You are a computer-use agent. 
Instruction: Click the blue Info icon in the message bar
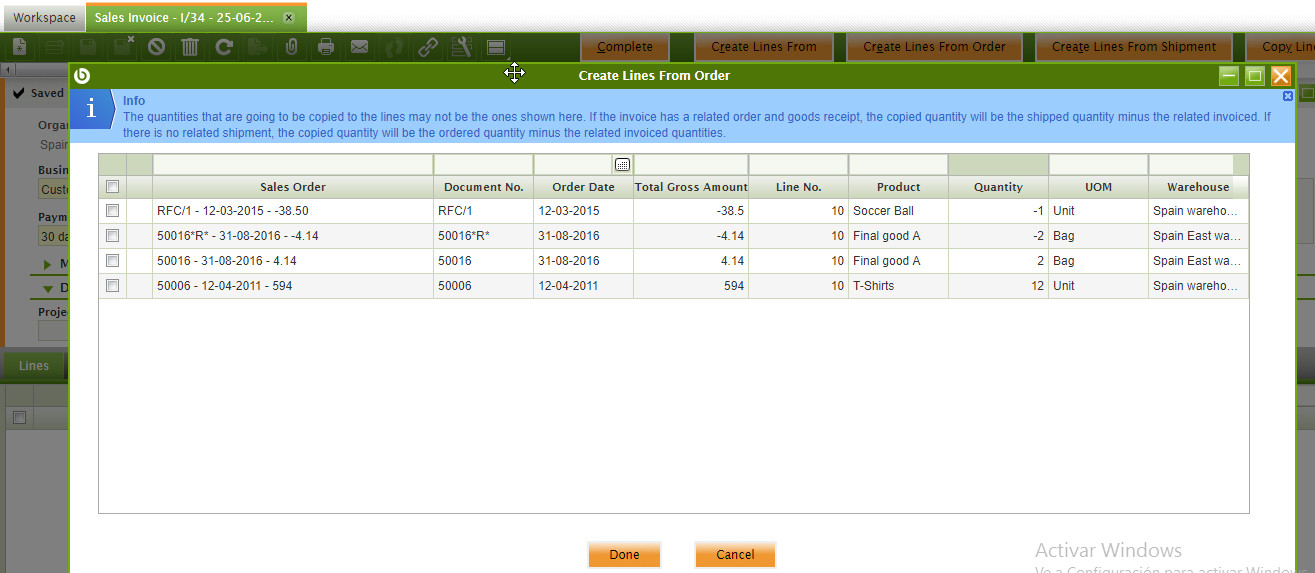tap(91, 109)
